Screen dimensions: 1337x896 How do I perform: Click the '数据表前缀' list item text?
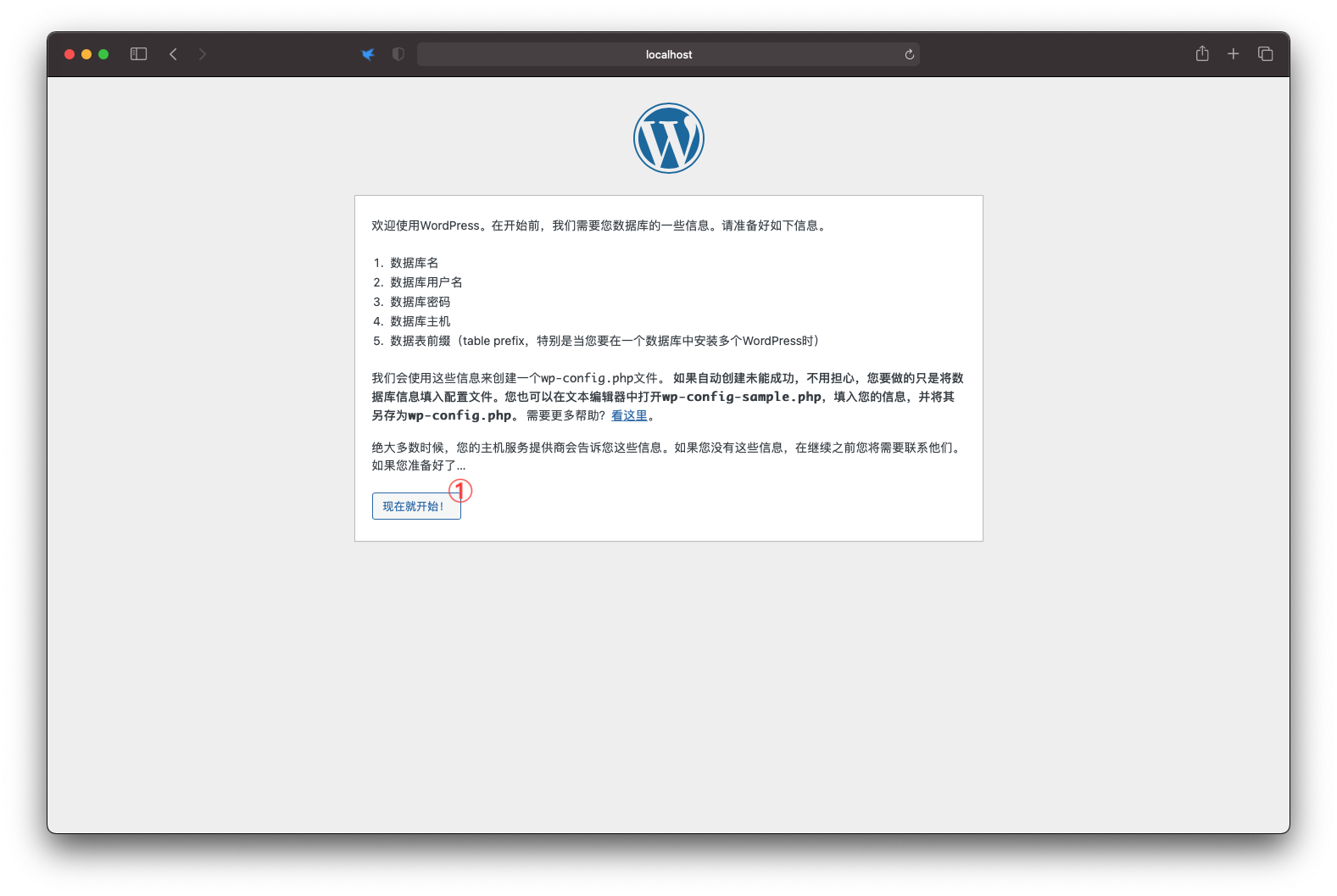(420, 341)
